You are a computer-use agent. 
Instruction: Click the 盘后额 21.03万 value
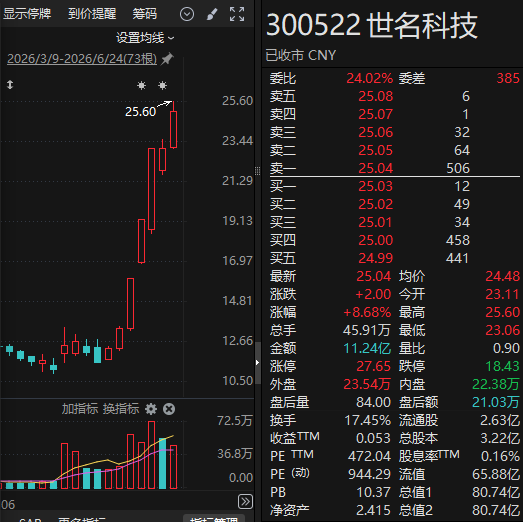tap(496, 402)
